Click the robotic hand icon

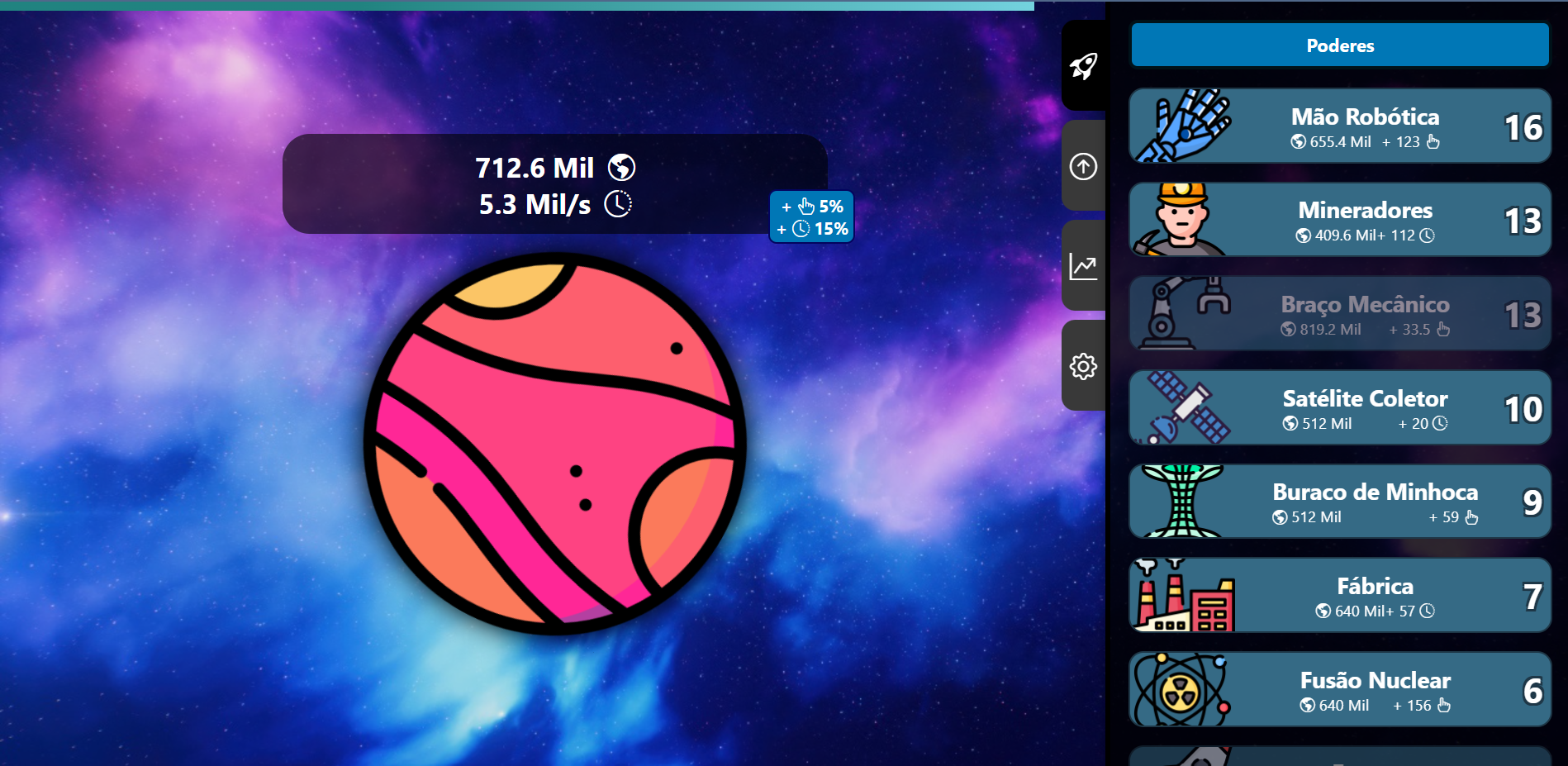tap(1183, 126)
